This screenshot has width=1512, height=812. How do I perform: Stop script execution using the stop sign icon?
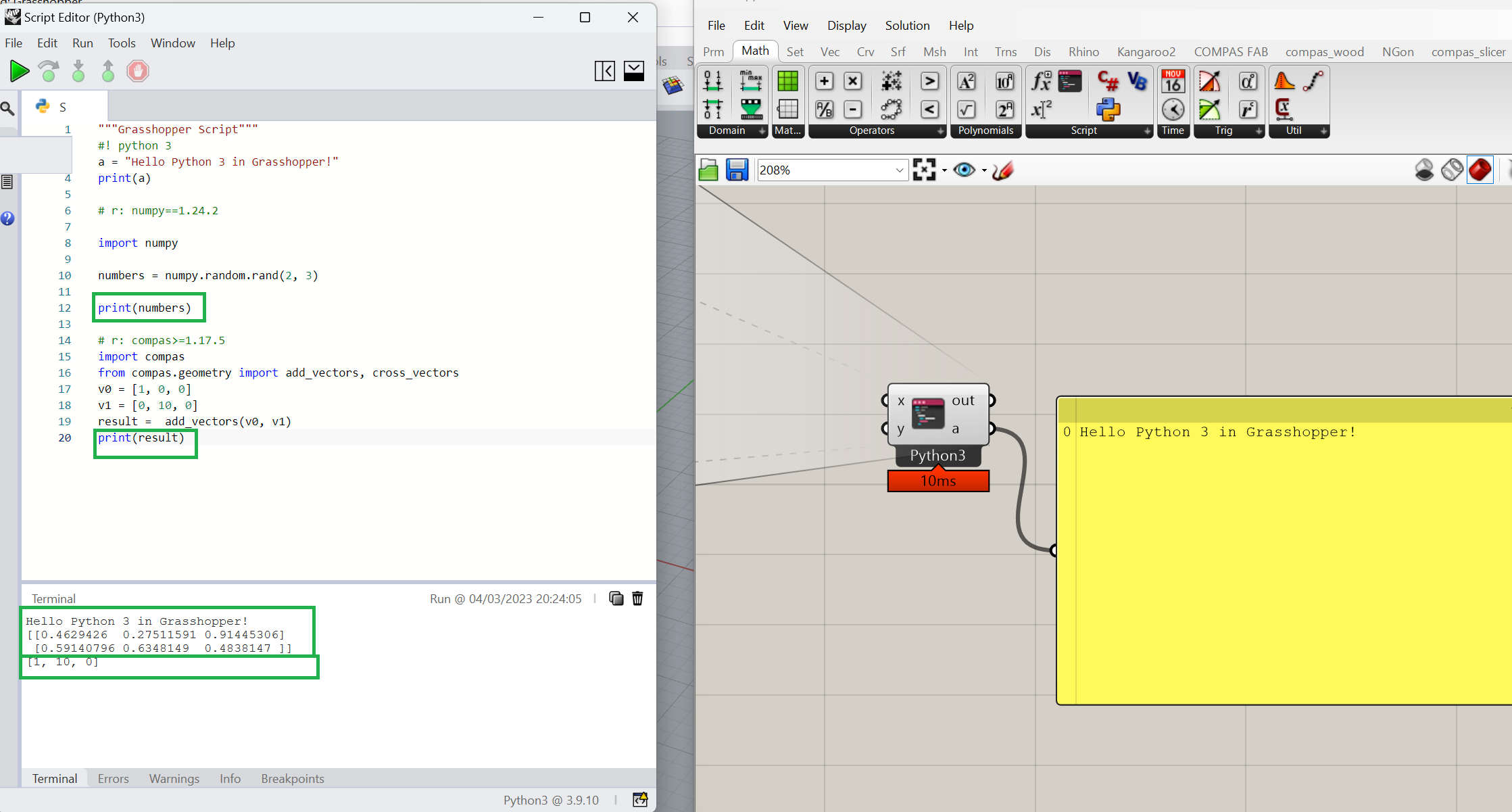pyautogui.click(x=137, y=70)
